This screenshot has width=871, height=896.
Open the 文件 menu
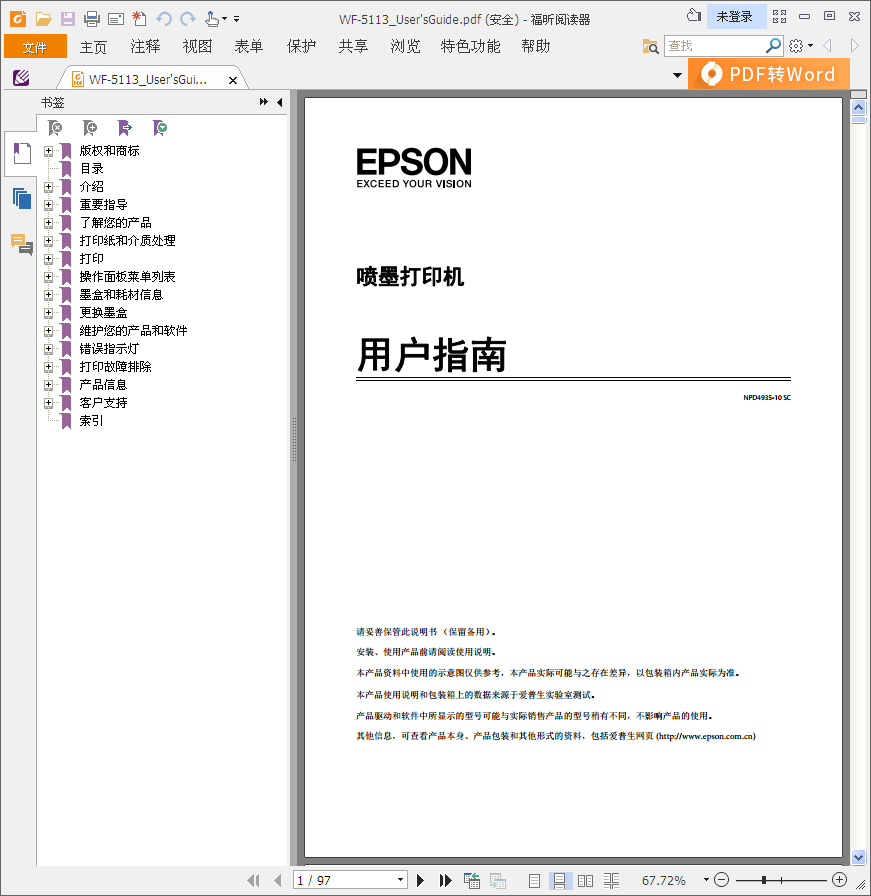pos(35,46)
